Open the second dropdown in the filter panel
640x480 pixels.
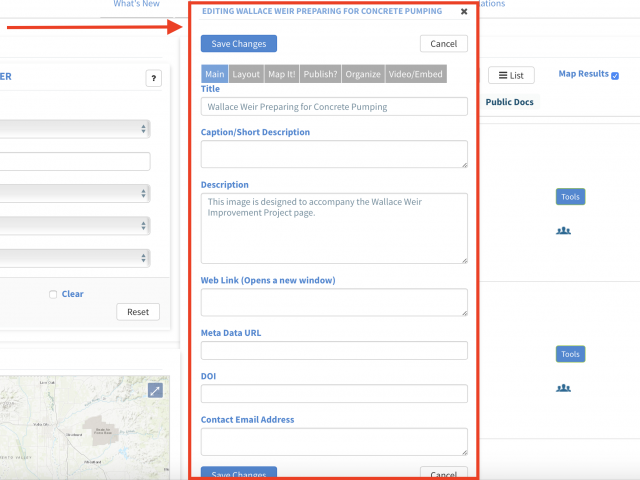pos(75,193)
